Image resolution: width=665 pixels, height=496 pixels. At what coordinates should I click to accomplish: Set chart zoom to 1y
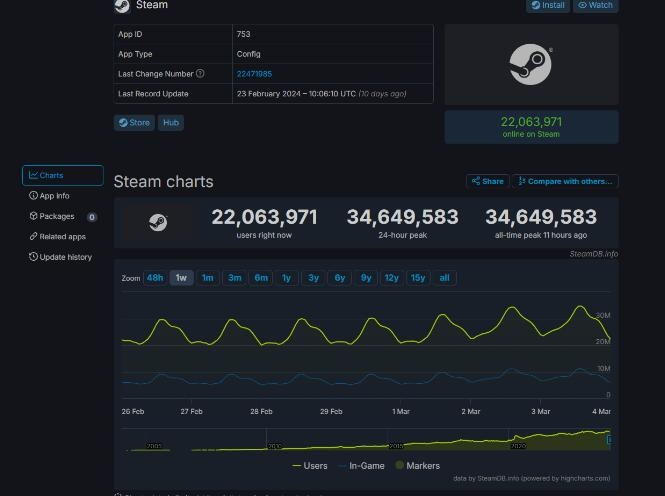287,278
